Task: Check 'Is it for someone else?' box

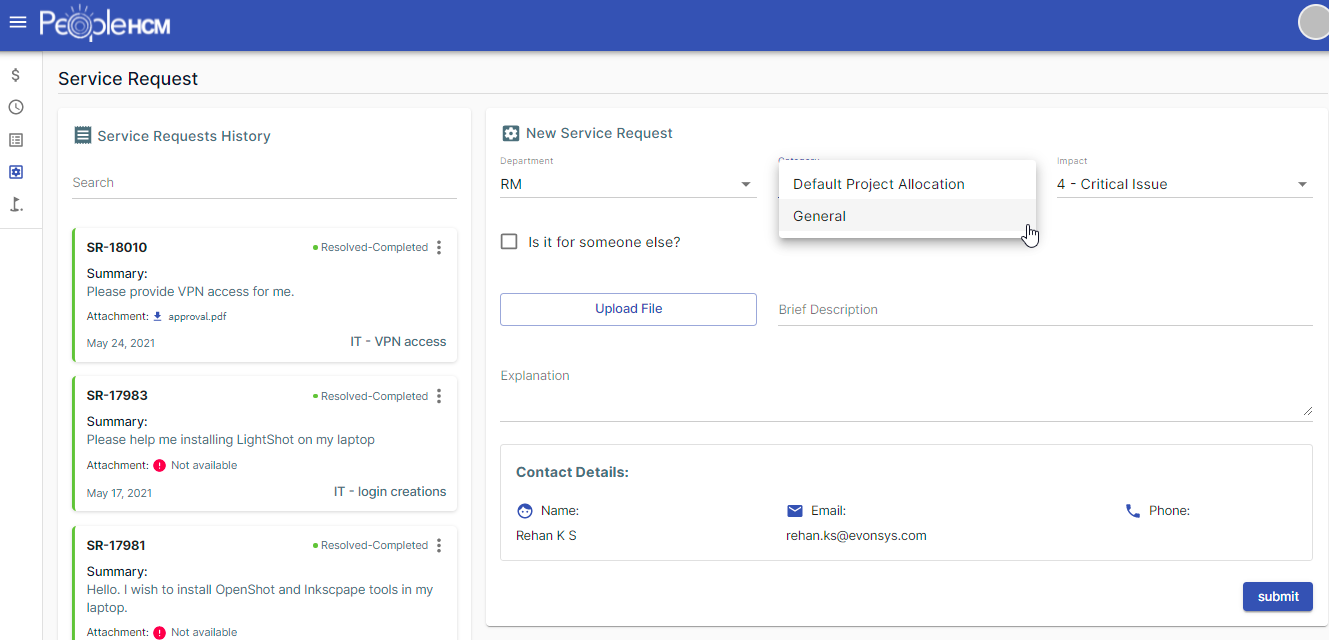Action: click(x=509, y=242)
